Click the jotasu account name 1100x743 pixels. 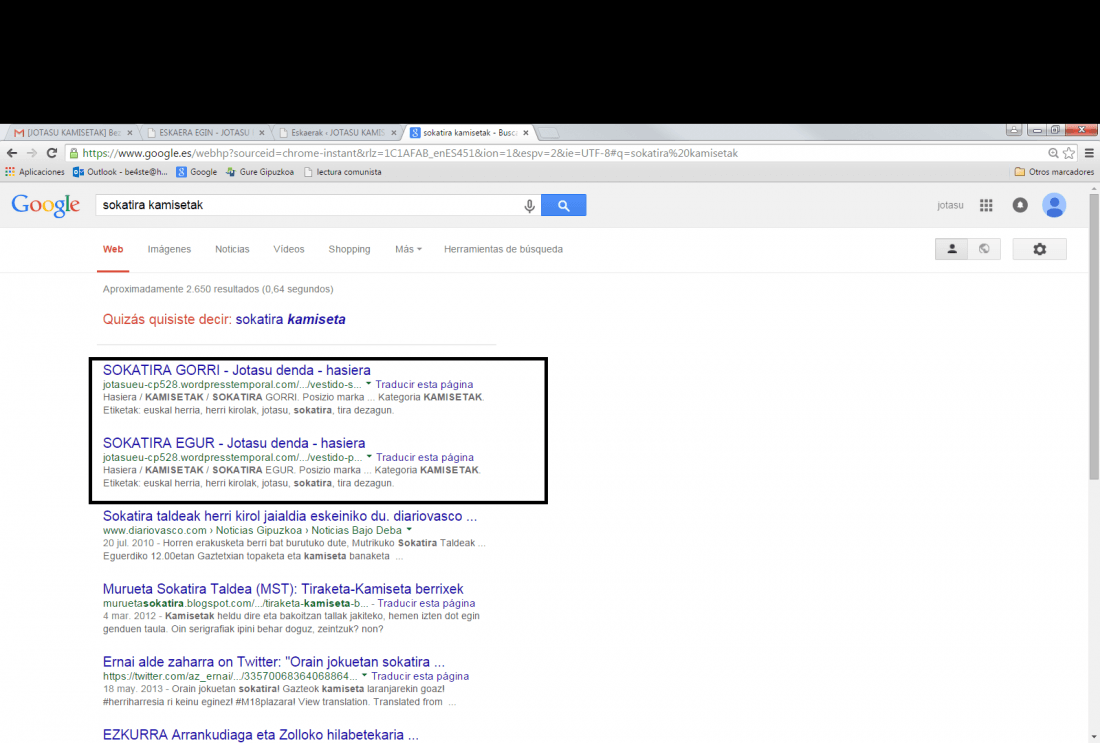click(x=950, y=205)
